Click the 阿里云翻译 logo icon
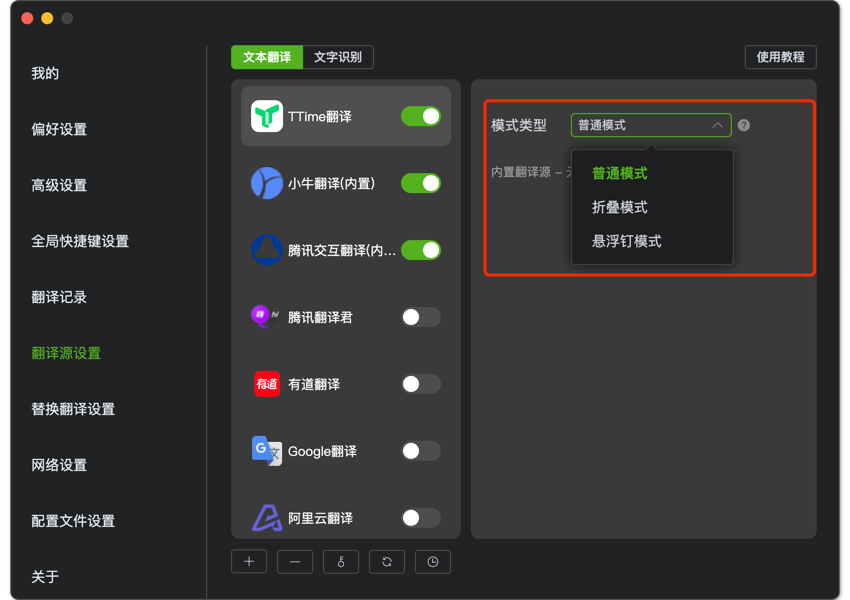This screenshot has height=600, width=850. (x=267, y=518)
